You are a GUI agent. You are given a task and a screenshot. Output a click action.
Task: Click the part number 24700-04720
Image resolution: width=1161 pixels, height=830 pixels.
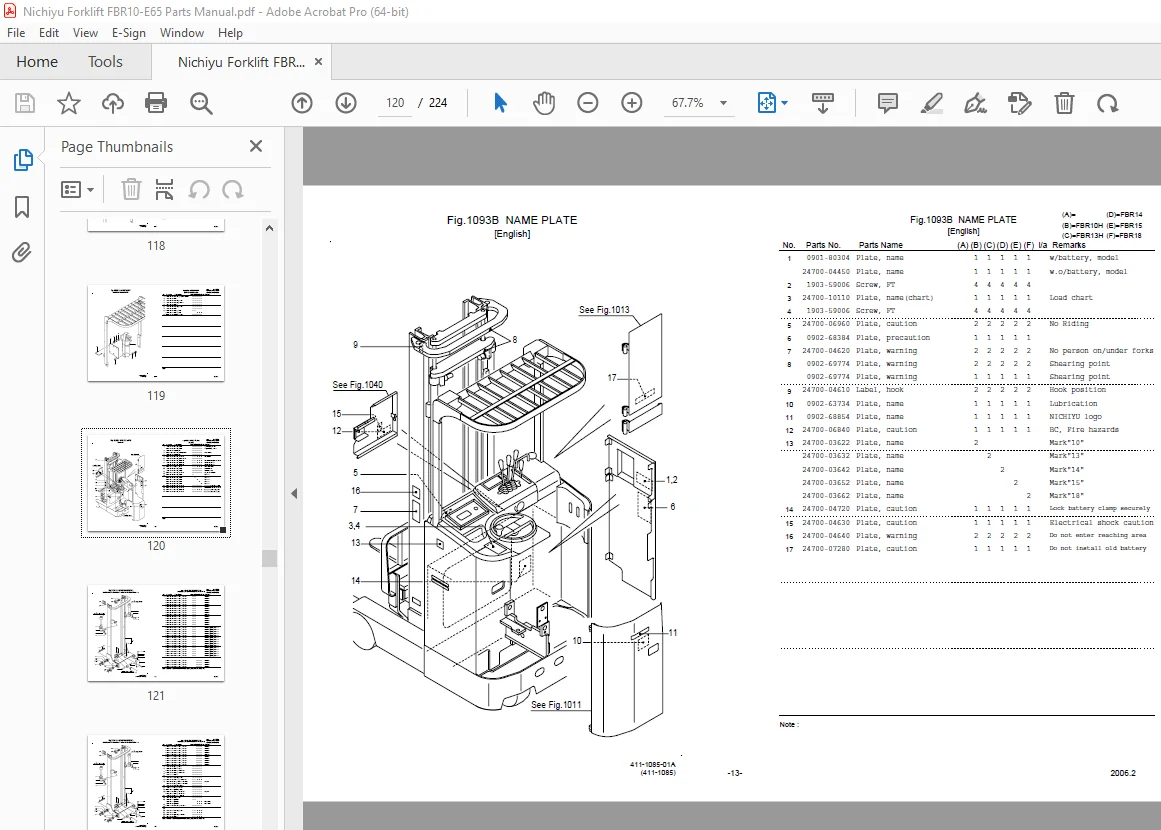(826, 509)
